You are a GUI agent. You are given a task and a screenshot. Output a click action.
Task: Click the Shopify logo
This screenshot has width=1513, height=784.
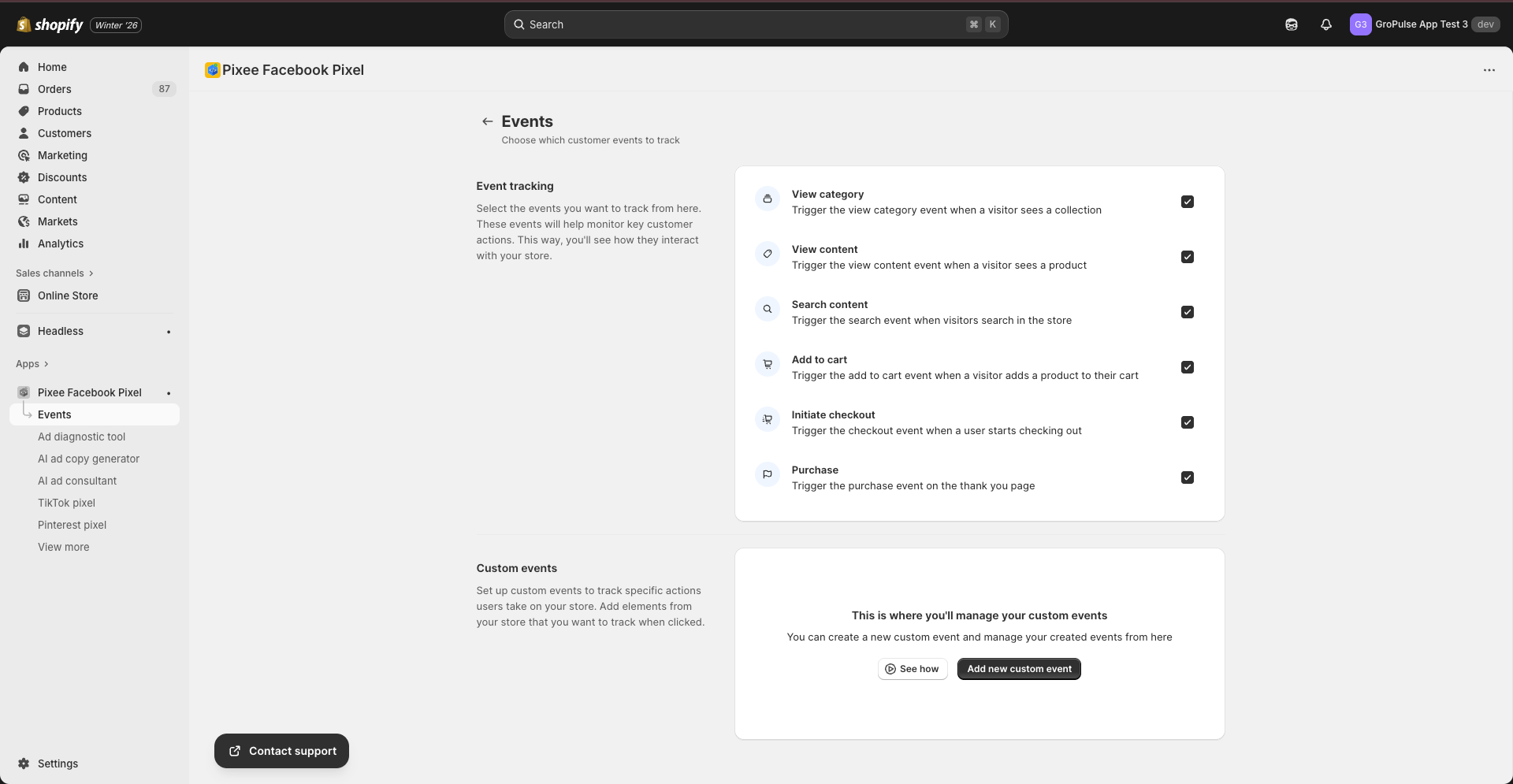point(50,24)
